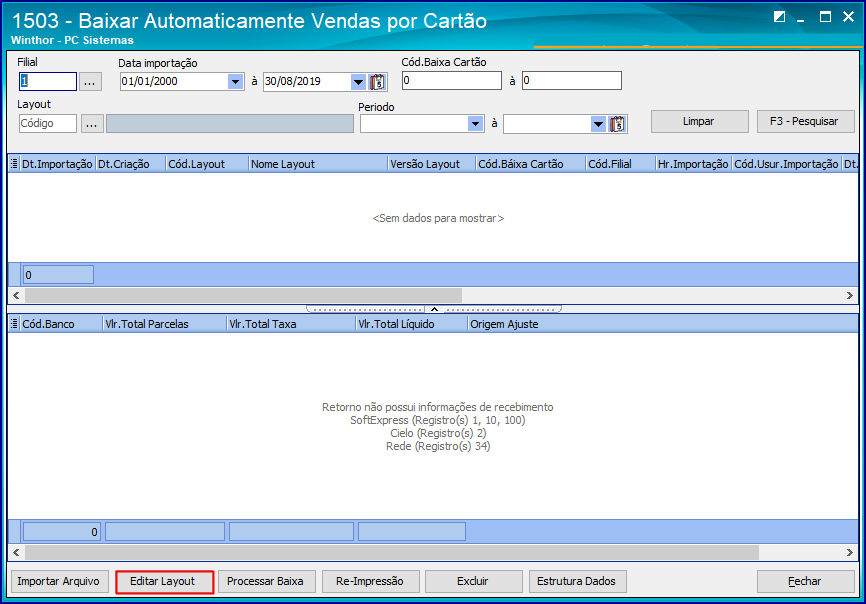Sort by Dt.Criação column header
This screenshot has height=604, width=866.
tap(131, 164)
